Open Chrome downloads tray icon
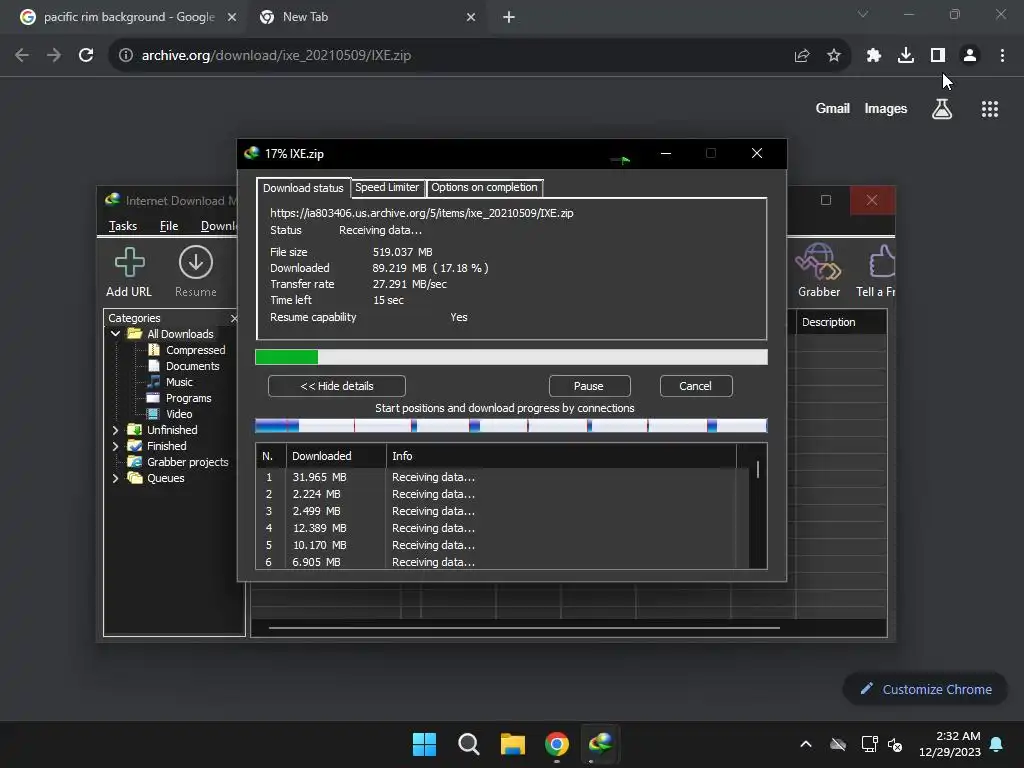This screenshot has width=1024, height=768. click(905, 56)
